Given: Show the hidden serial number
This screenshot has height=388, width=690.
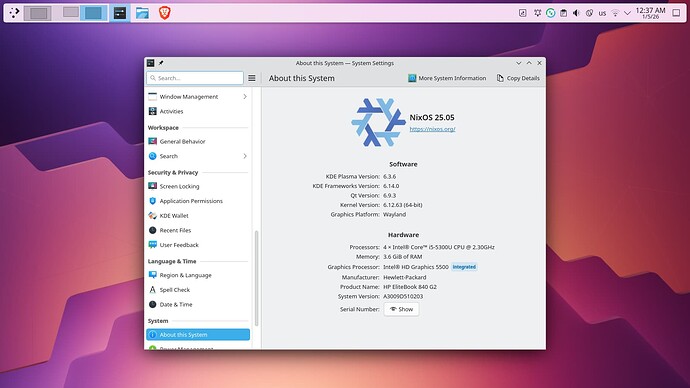Looking at the screenshot, I should pos(401,309).
